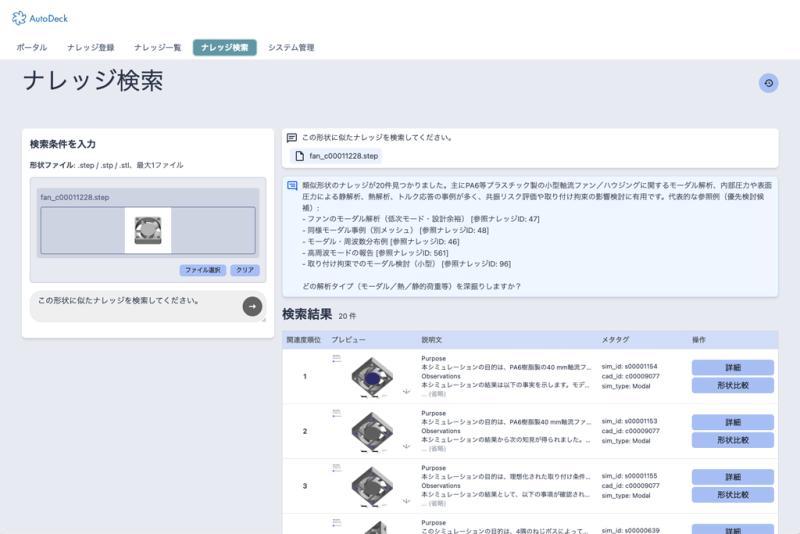Viewport: 800px width, 534px height.
Task: Click text '参照ナレッジID: 561'
Action: (412, 252)
